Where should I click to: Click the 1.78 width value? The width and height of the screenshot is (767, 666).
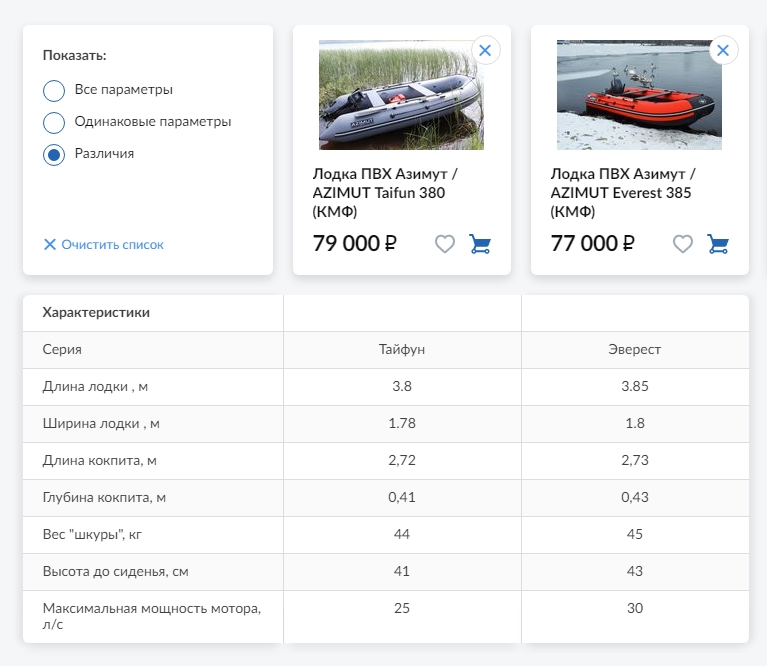(402, 423)
